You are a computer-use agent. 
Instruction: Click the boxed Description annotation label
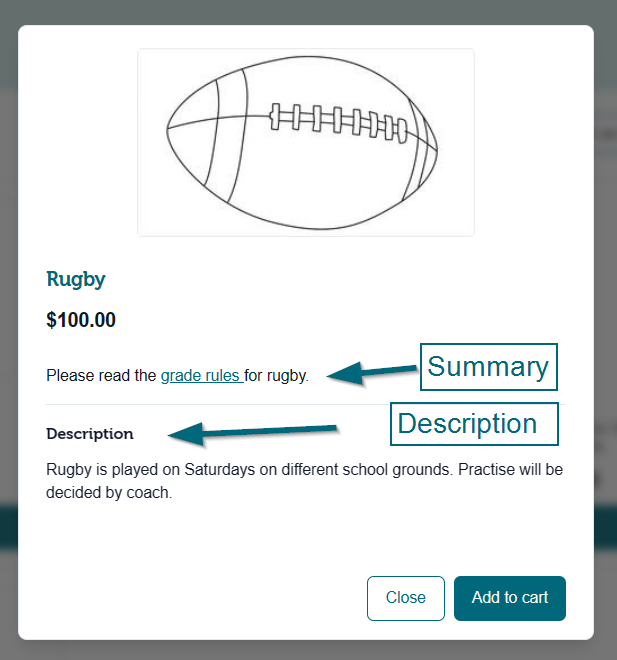[474, 423]
